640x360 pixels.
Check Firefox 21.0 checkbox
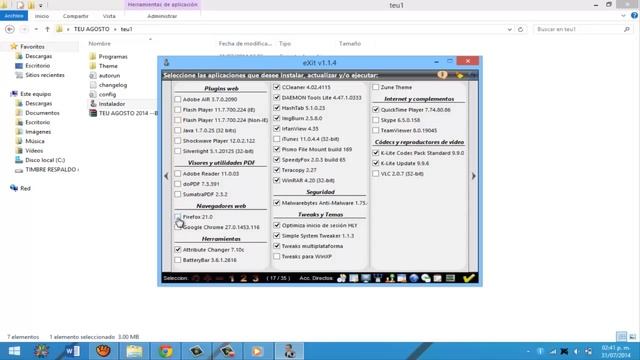pos(178,216)
